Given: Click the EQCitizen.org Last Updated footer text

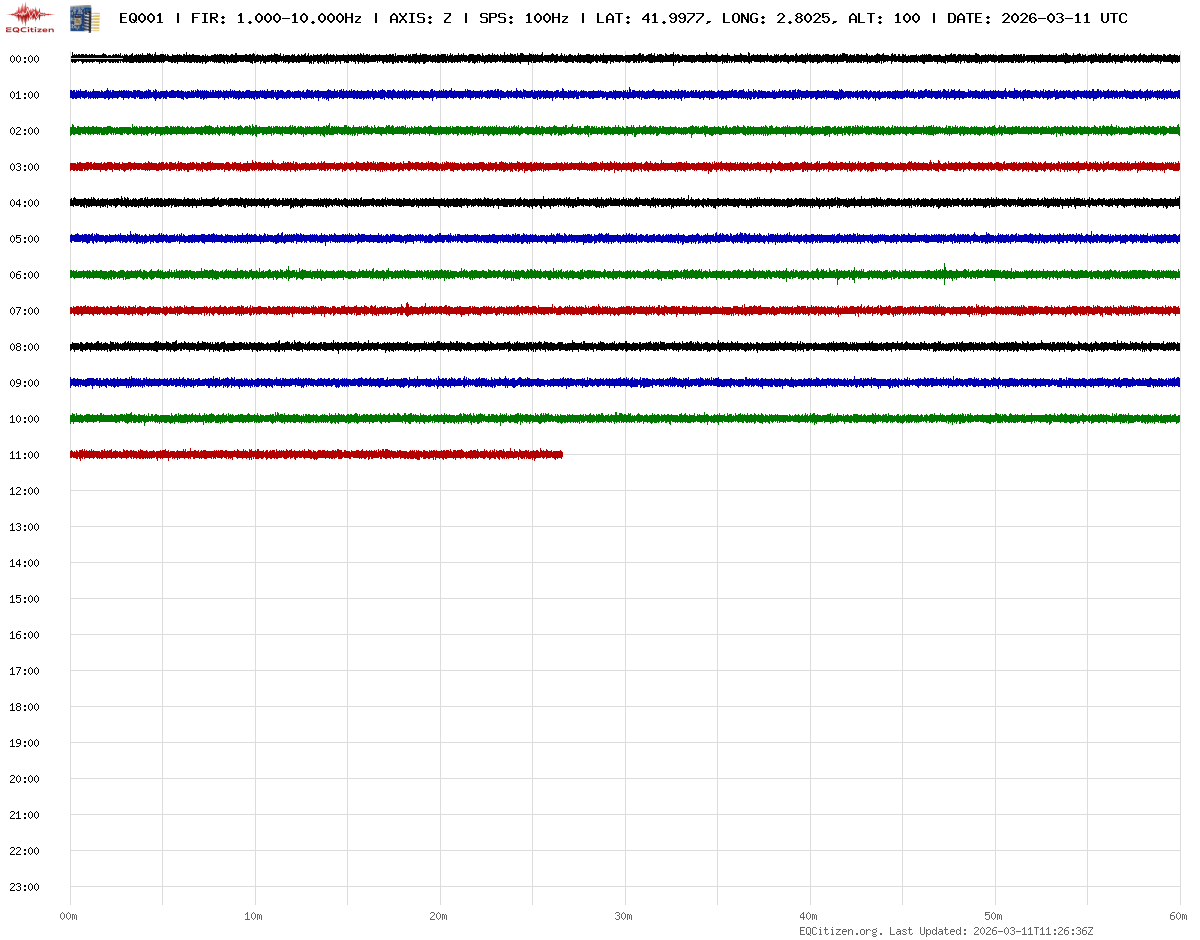Looking at the screenshot, I should [x=945, y=930].
